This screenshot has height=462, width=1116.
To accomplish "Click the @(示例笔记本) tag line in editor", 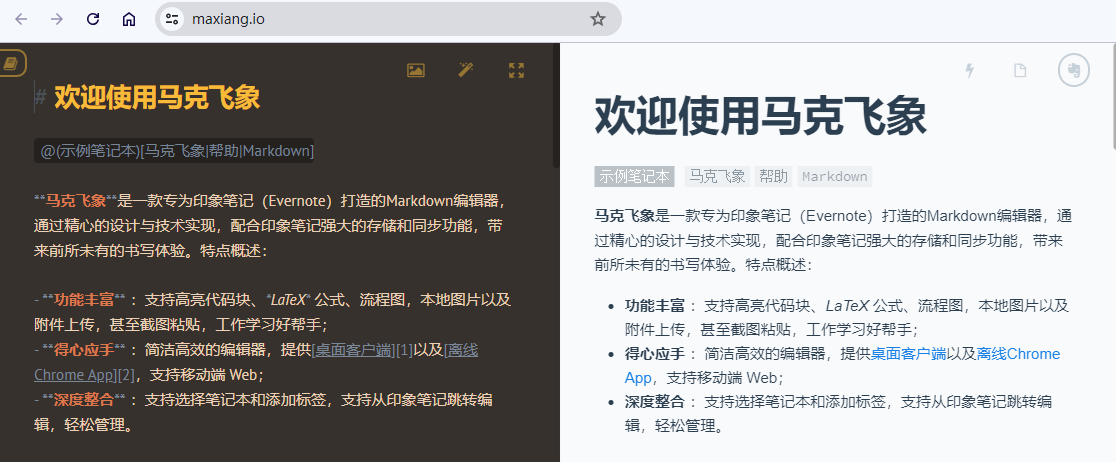I will click(x=174, y=151).
